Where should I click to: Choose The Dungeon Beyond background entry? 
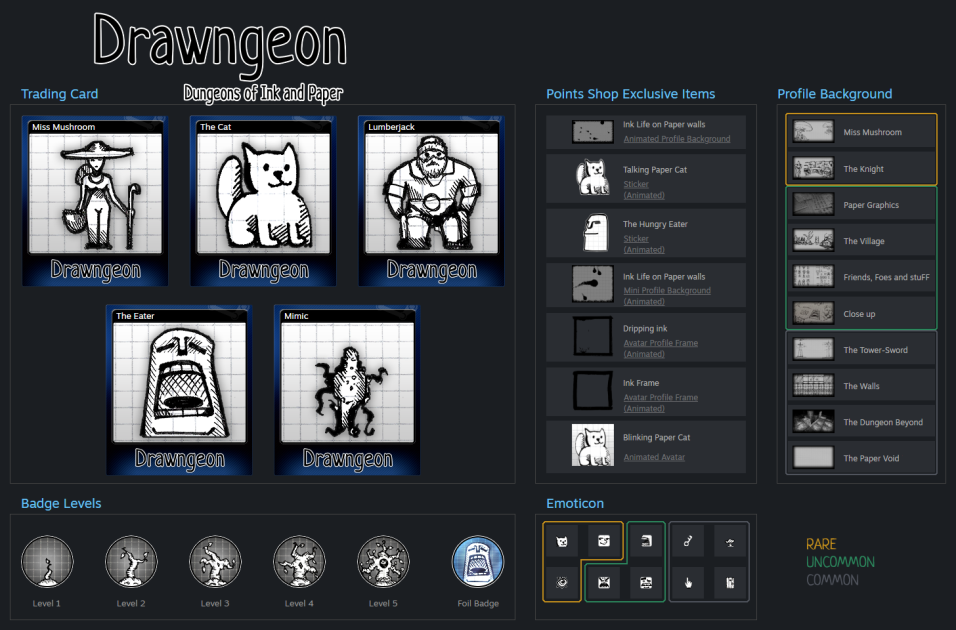[861, 422]
